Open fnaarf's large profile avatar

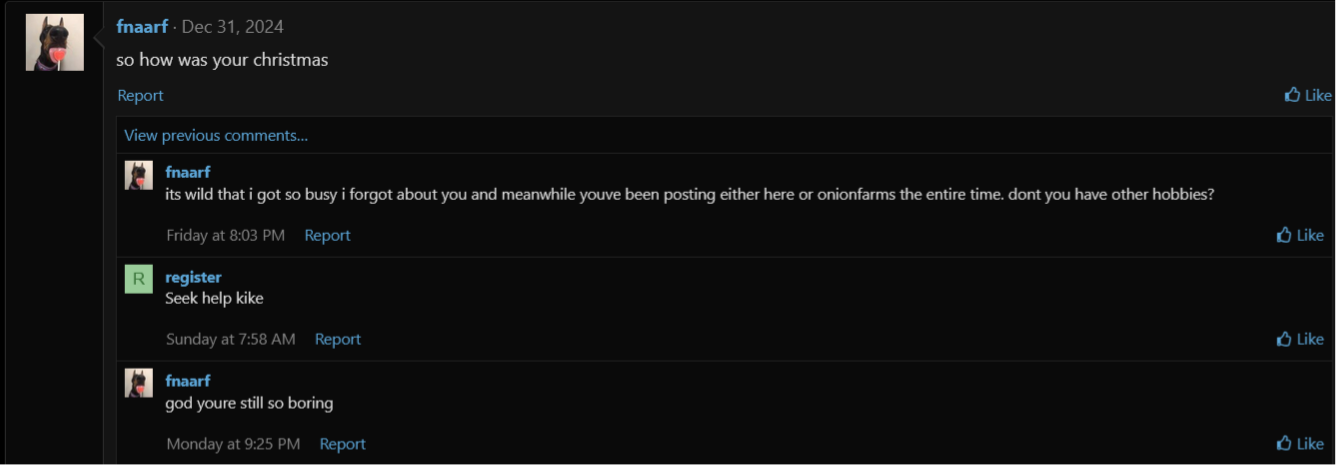(x=54, y=43)
